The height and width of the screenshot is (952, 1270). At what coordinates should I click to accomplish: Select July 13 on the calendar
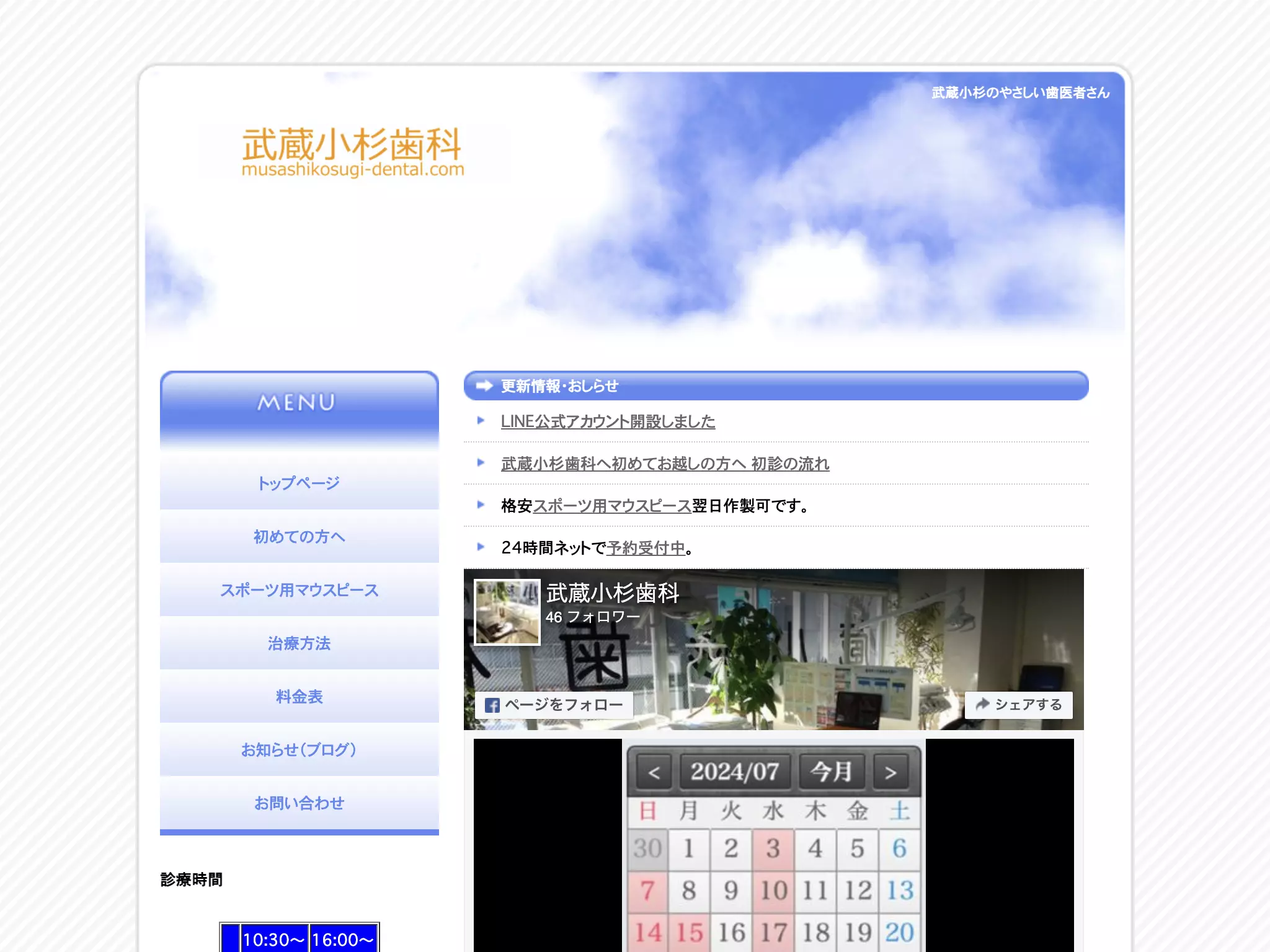click(x=899, y=891)
